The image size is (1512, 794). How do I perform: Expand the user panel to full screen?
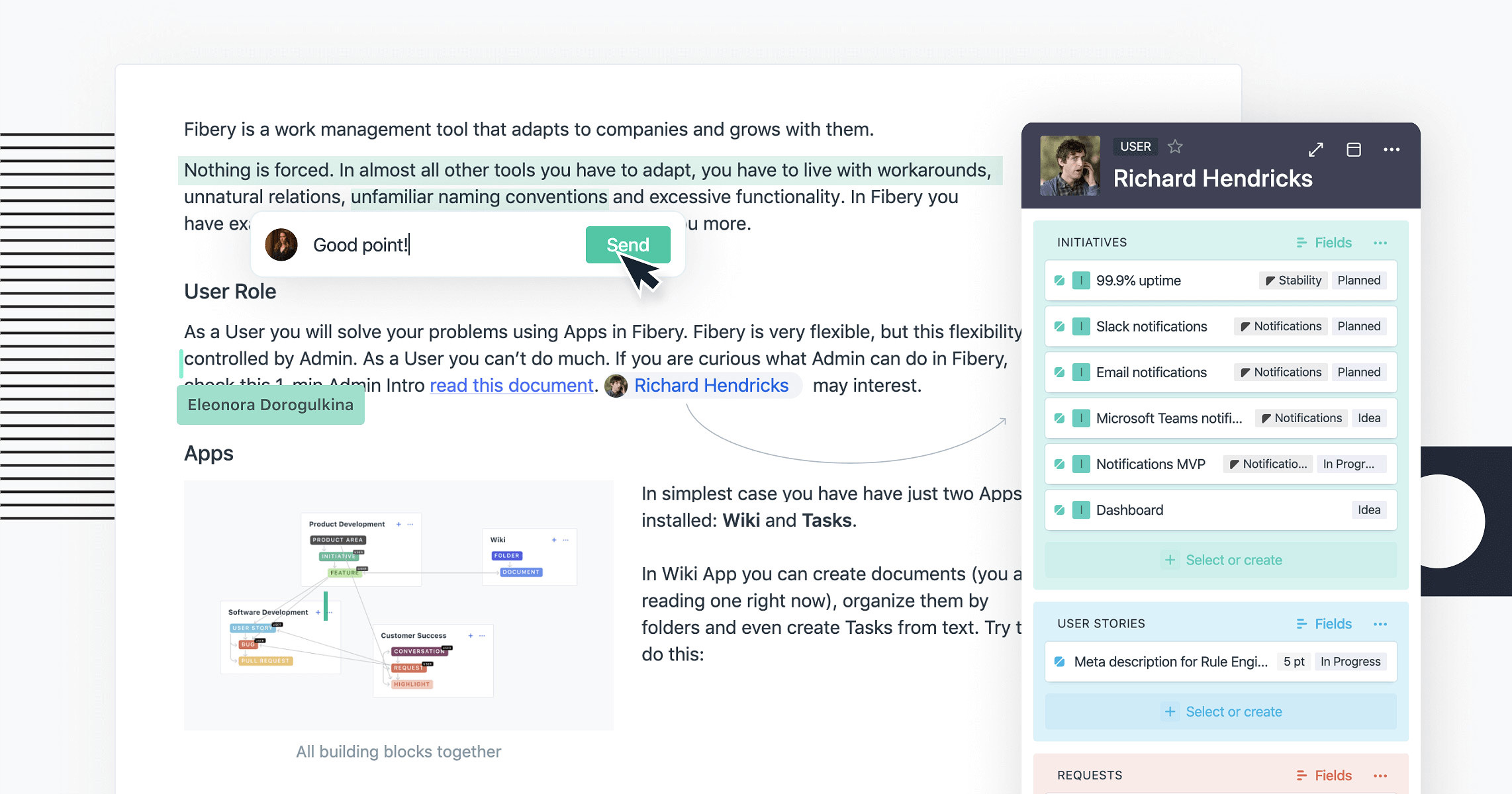1316,150
